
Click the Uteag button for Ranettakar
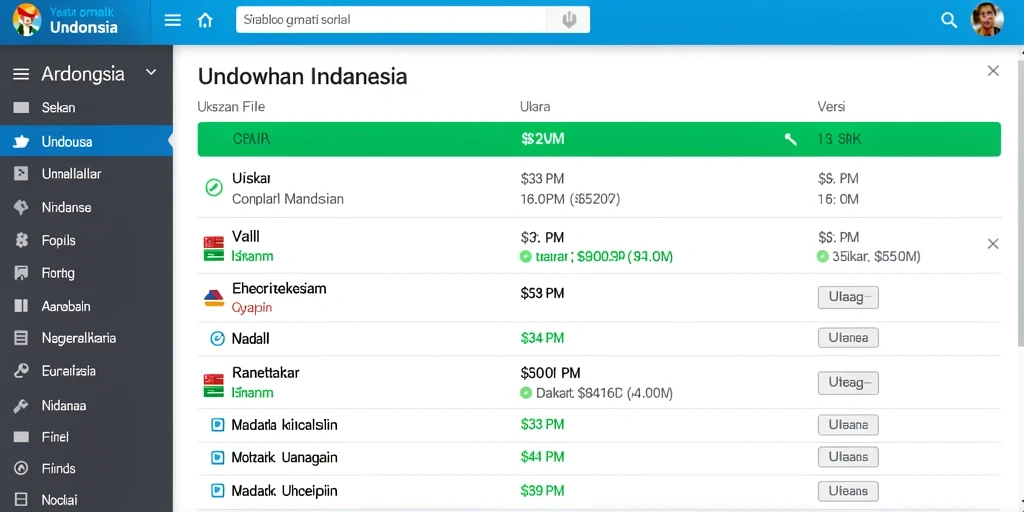[x=848, y=382]
